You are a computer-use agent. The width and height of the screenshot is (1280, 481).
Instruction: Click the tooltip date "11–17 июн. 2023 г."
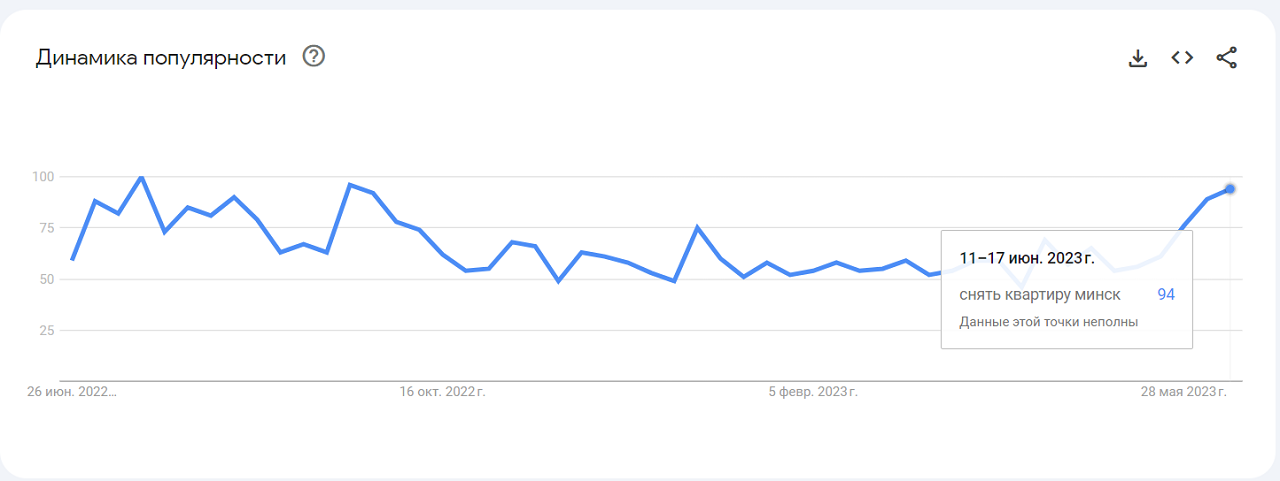[x=1027, y=258]
